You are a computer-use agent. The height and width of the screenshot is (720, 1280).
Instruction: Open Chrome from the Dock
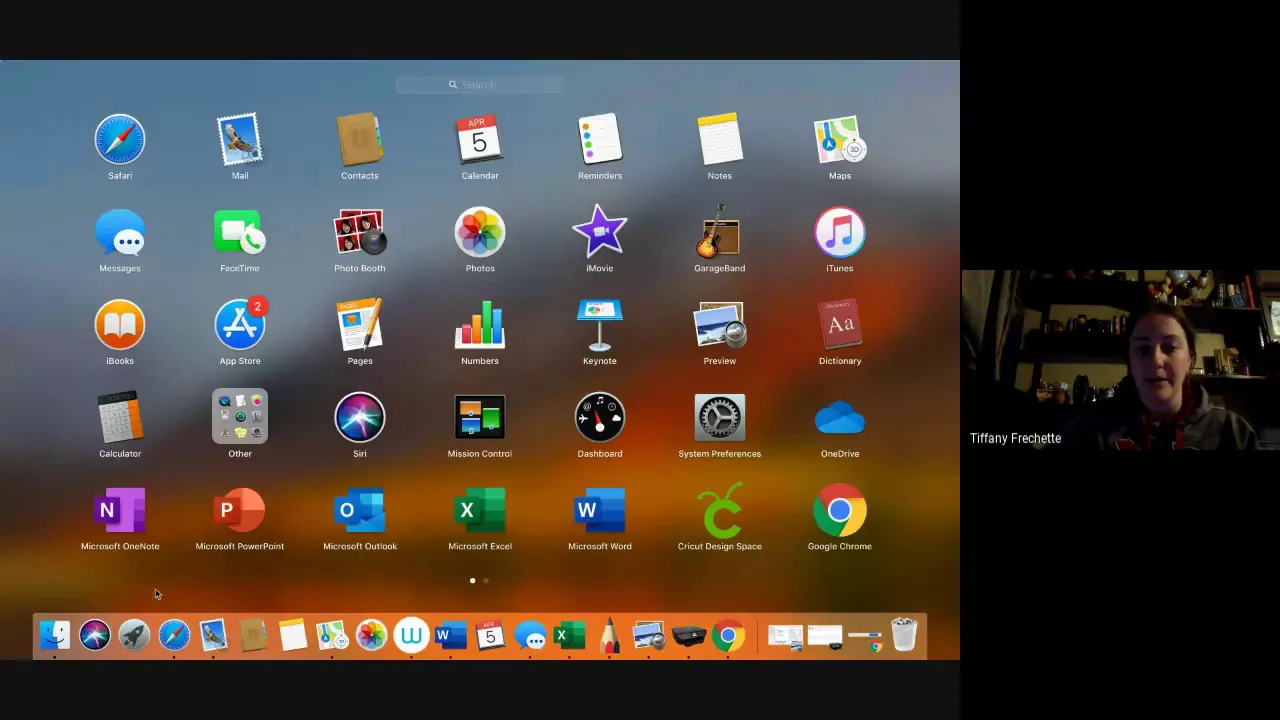tap(728, 635)
